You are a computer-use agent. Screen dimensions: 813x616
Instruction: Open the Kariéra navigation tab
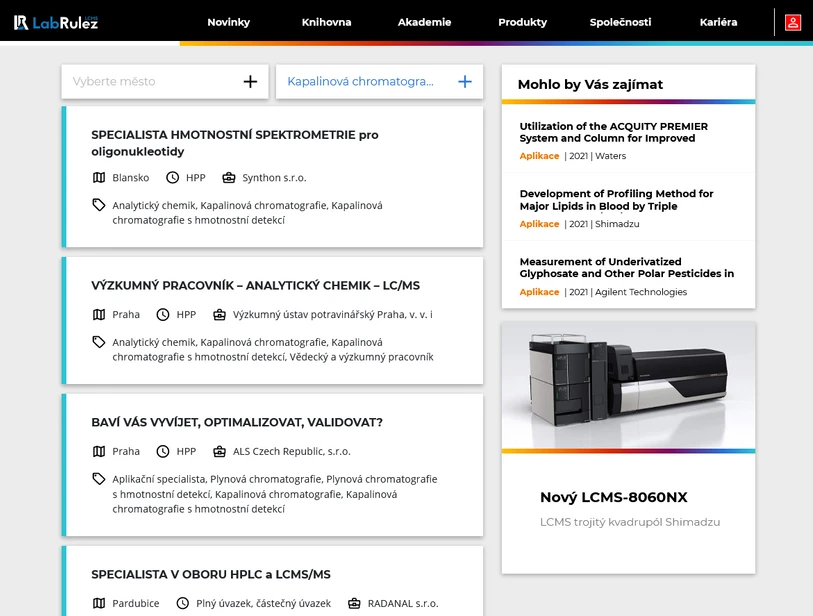click(718, 22)
